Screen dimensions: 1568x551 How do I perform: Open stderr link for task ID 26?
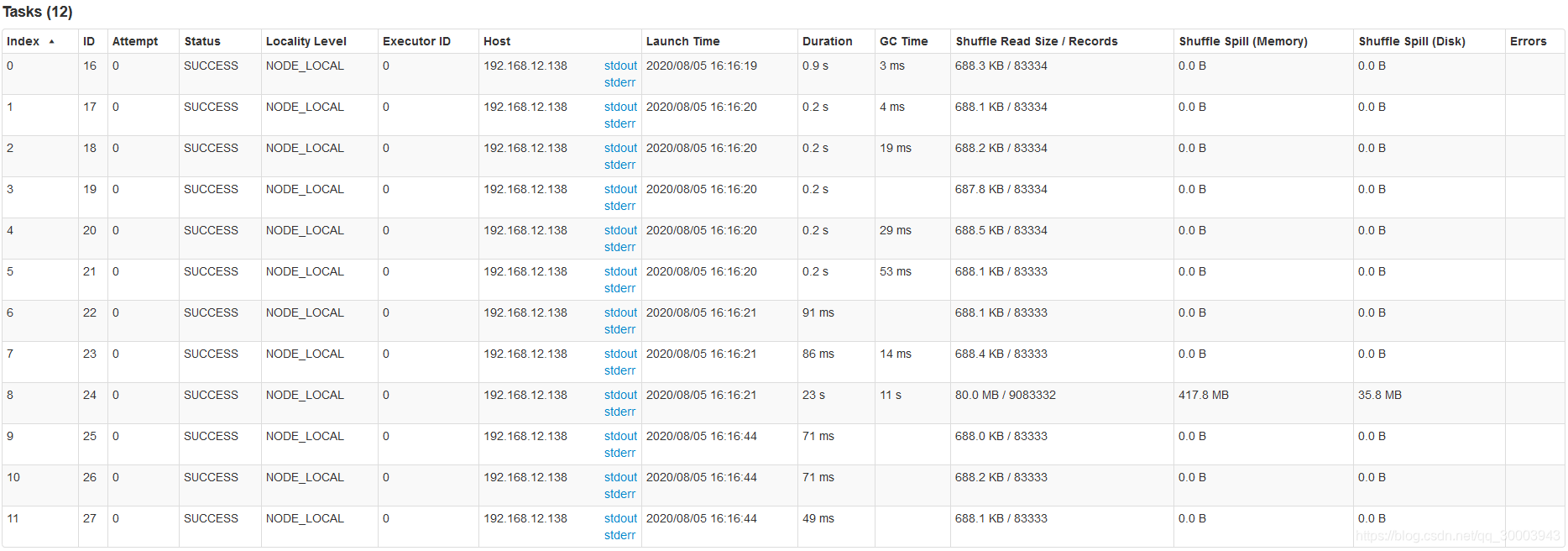(x=620, y=494)
